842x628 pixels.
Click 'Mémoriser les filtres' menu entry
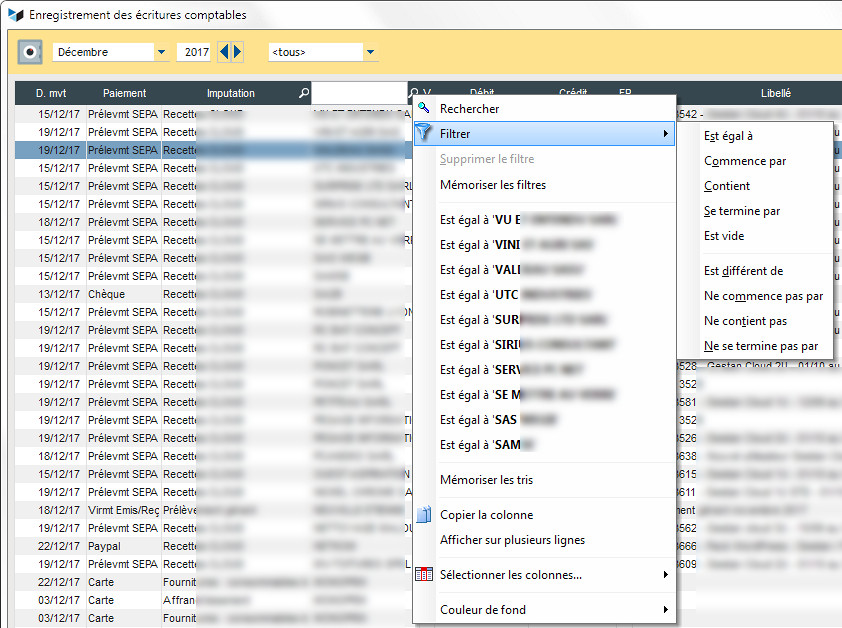click(493, 185)
